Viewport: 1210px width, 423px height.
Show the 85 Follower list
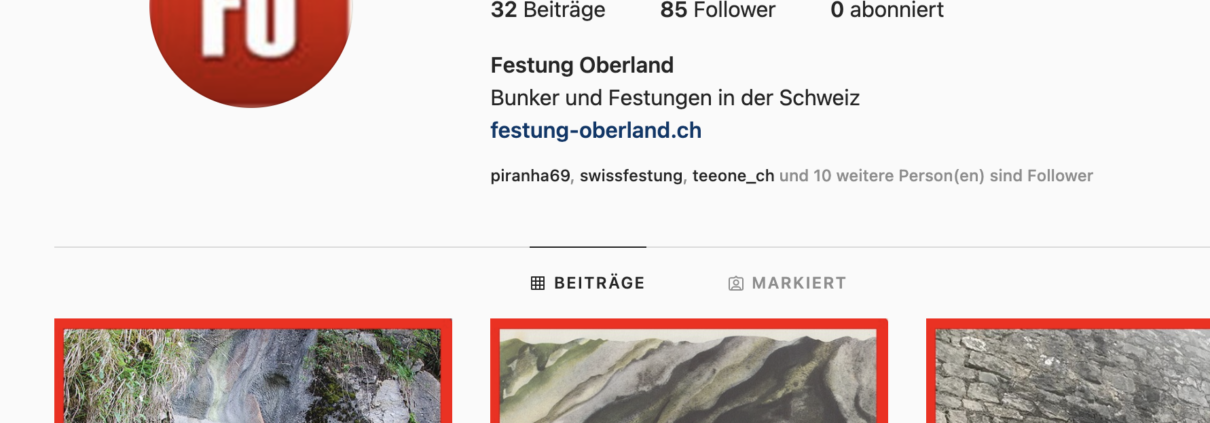718,11
